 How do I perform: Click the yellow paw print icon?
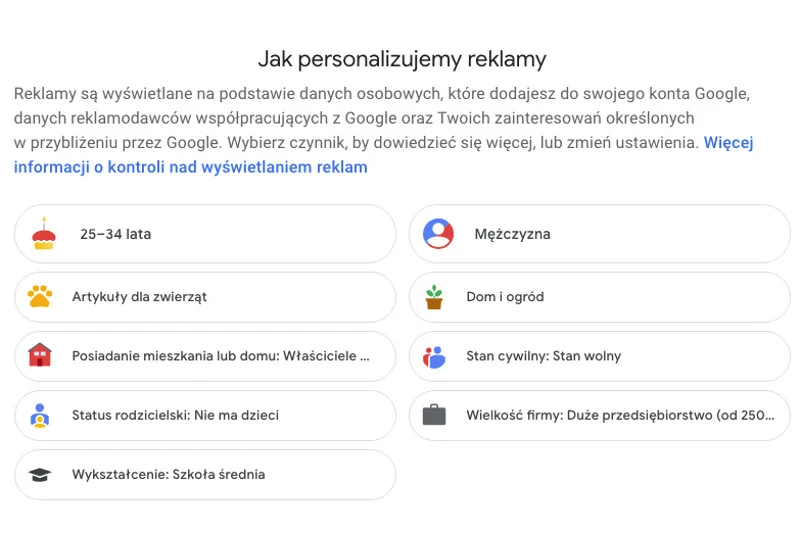40,296
